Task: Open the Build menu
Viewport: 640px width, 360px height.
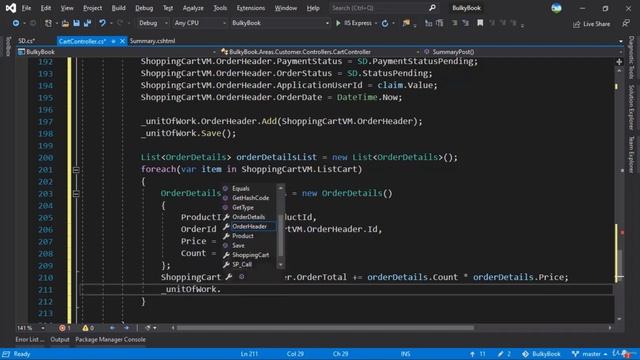Action: pos(118,8)
